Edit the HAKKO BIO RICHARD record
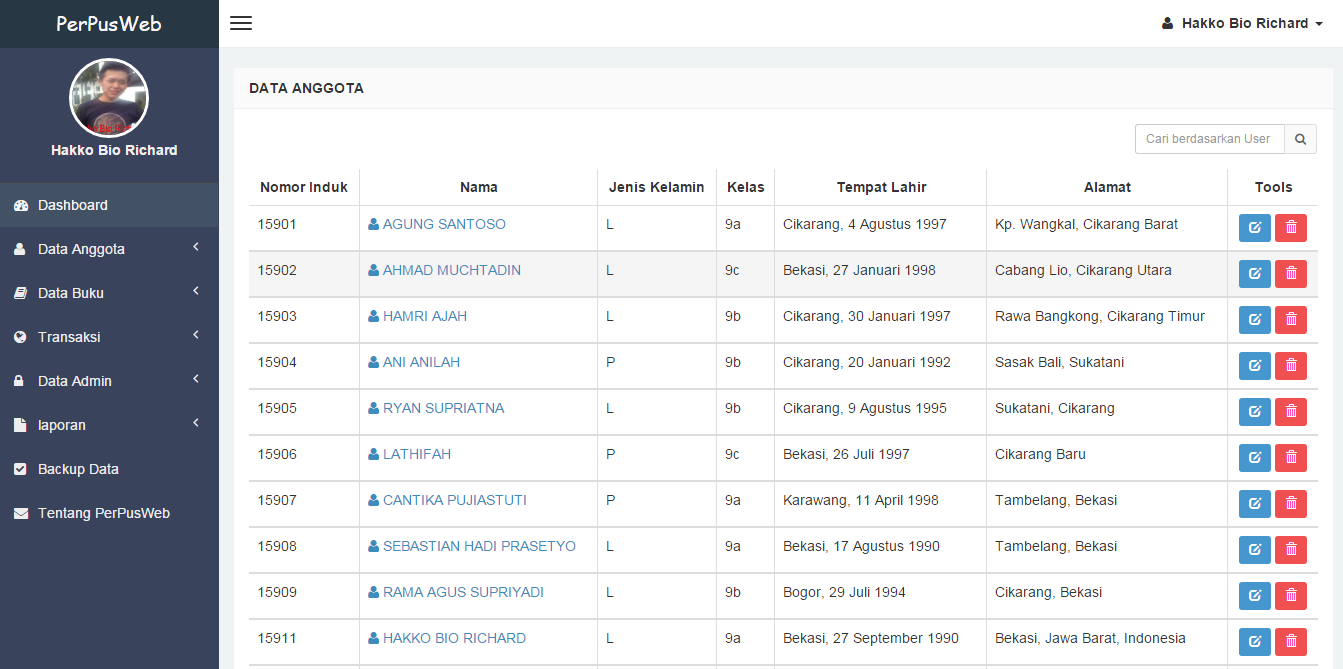The width and height of the screenshot is (1343, 669). tap(1255, 642)
